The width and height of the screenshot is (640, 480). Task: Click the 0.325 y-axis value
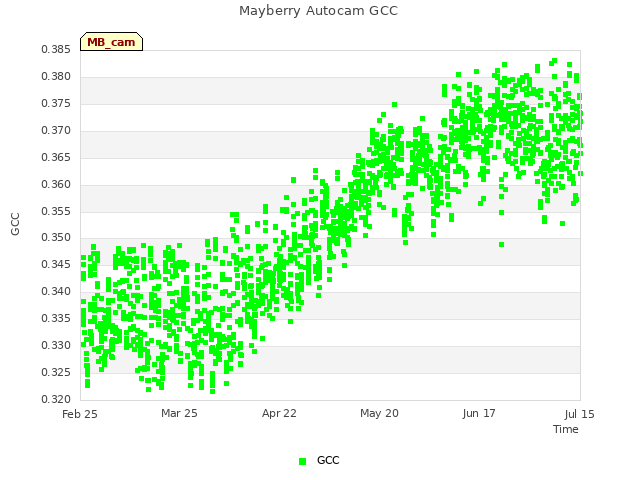point(56,372)
